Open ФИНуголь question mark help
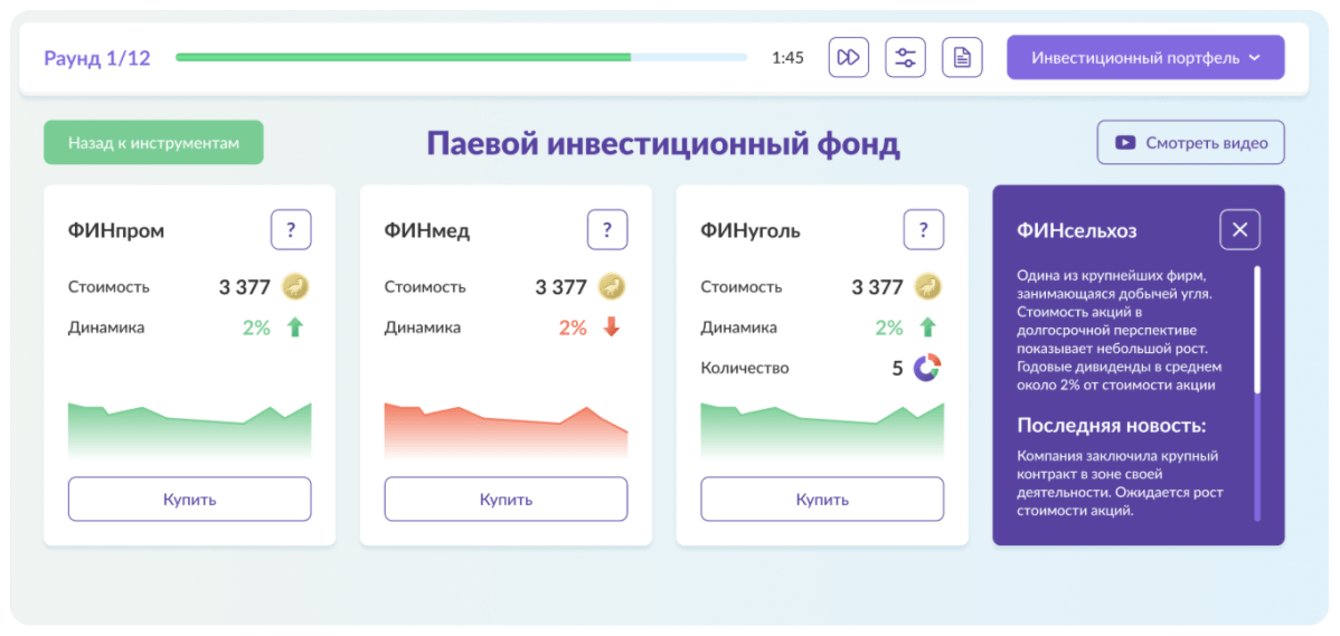Screen dimensions: 1340x636 pos(924,230)
